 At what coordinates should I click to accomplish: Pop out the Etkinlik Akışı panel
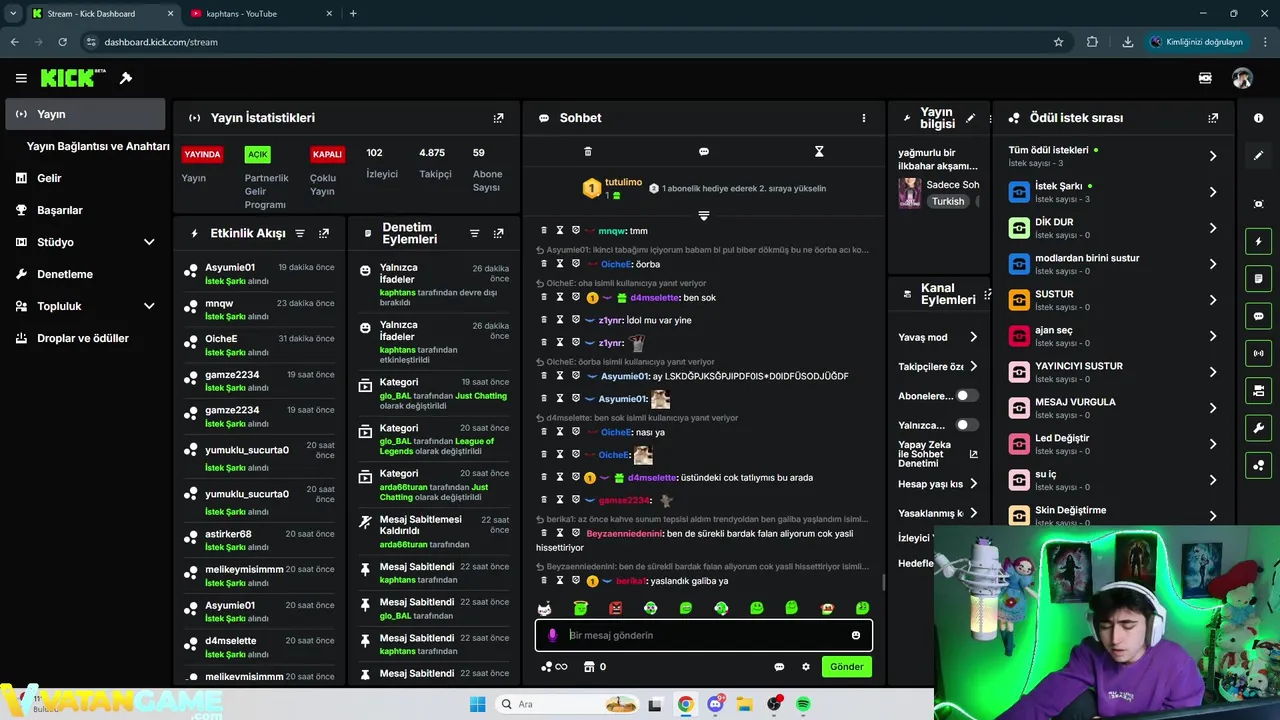tap(324, 233)
